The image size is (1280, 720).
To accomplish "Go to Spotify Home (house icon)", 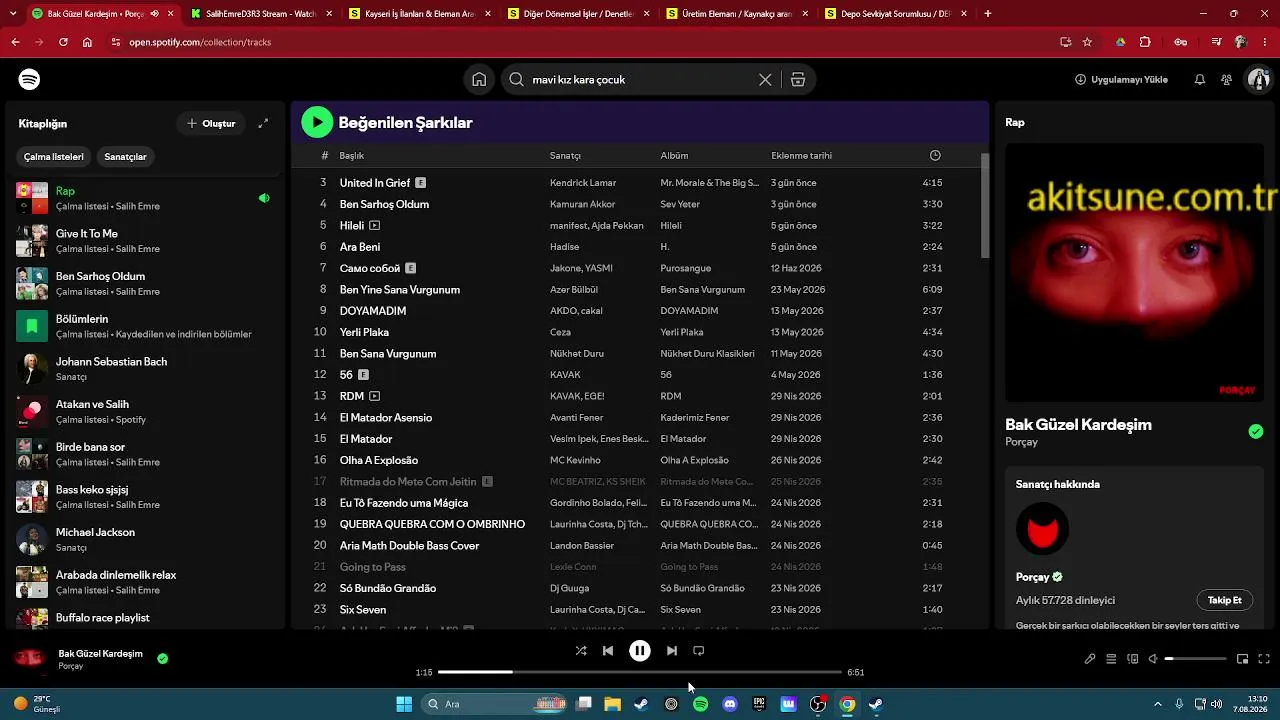I will pos(479,80).
